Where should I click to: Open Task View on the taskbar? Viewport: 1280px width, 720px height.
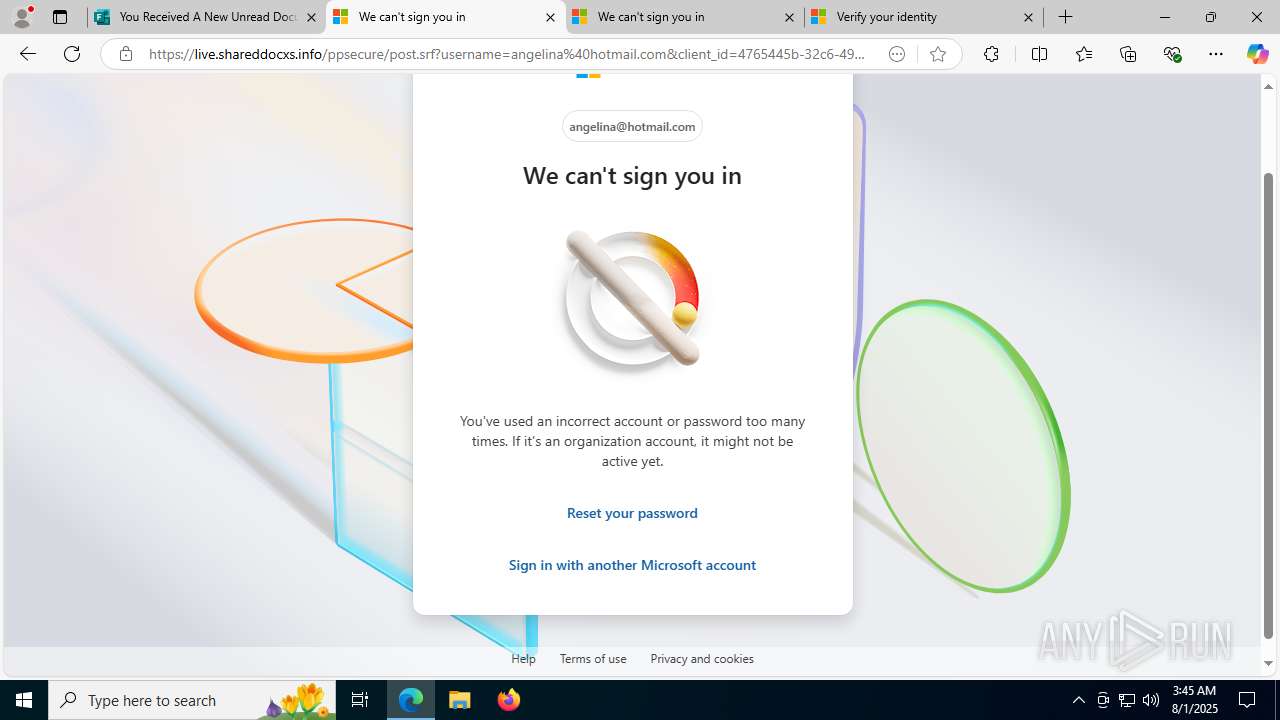tap(360, 700)
